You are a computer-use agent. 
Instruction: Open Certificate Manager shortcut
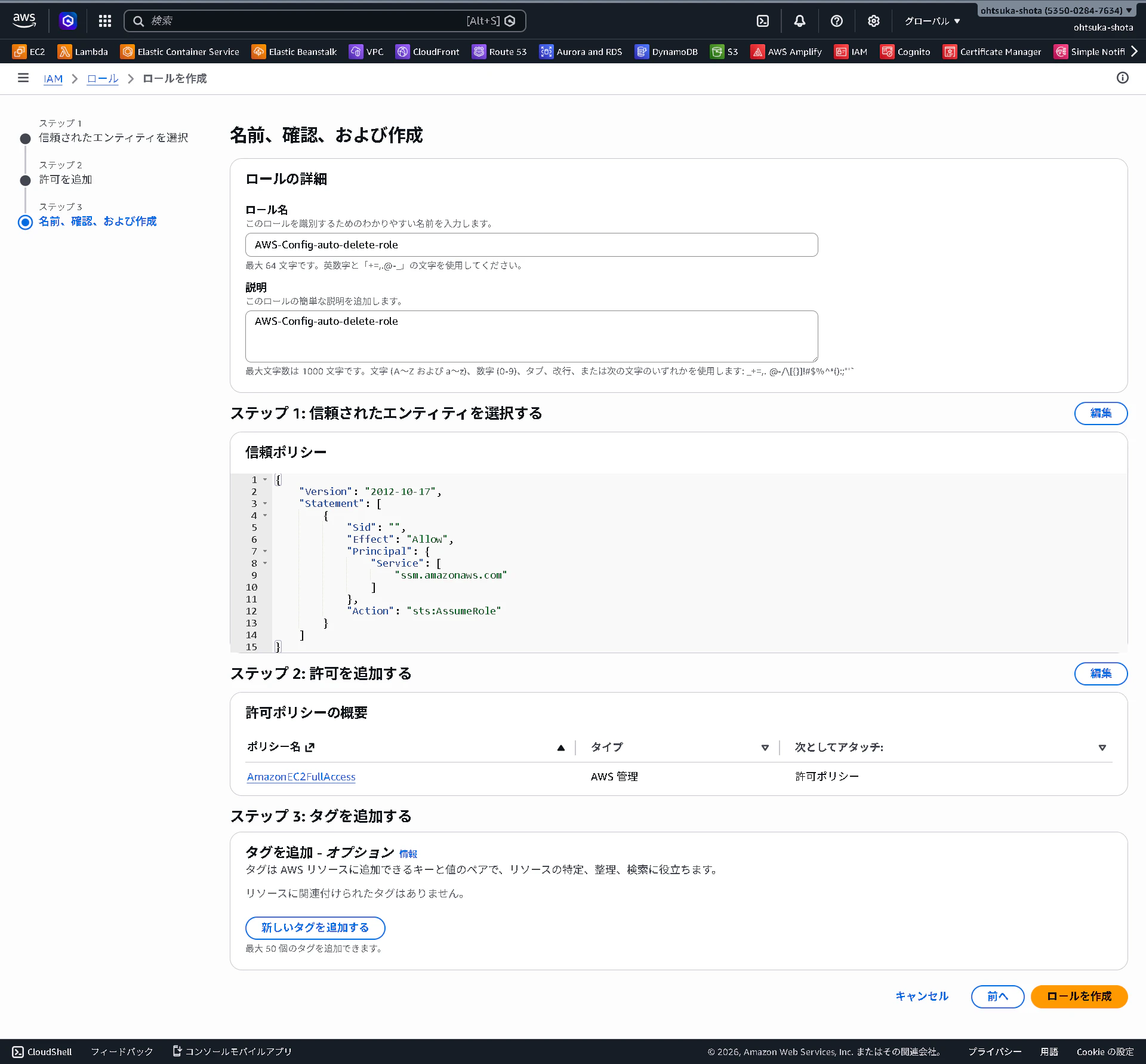click(992, 52)
